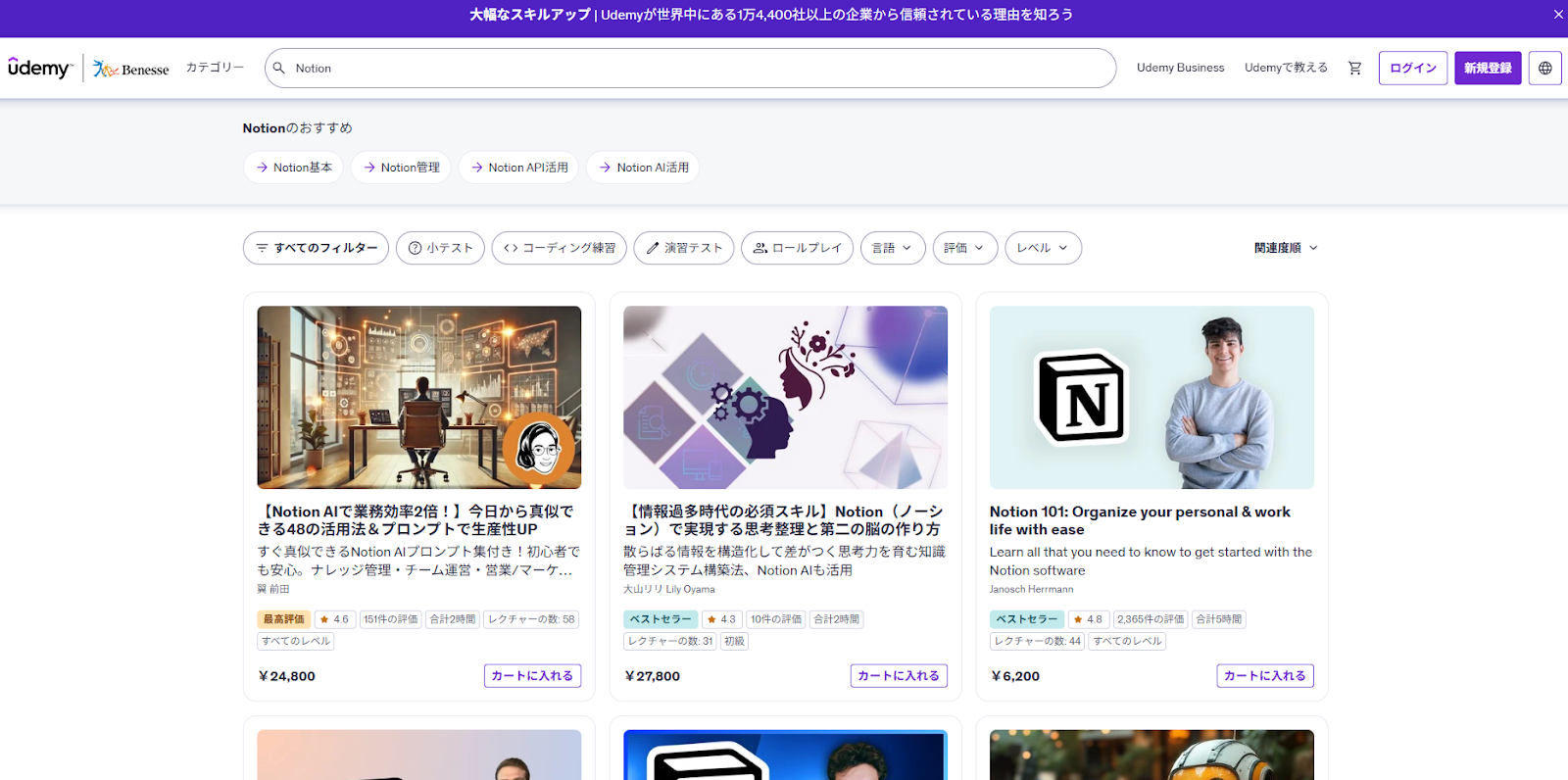Click the 4.6 star rating

[x=334, y=619]
